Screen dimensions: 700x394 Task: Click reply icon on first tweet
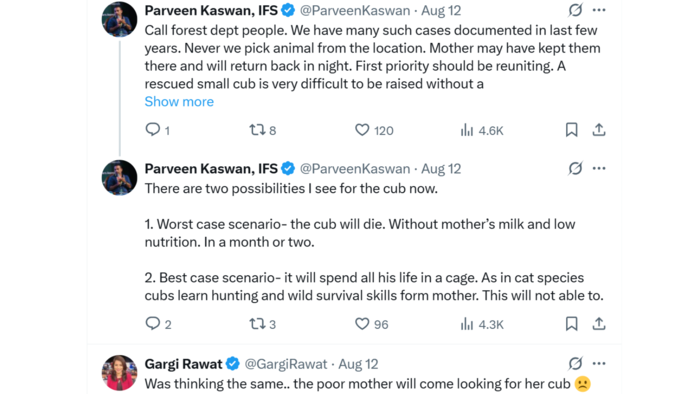(153, 130)
